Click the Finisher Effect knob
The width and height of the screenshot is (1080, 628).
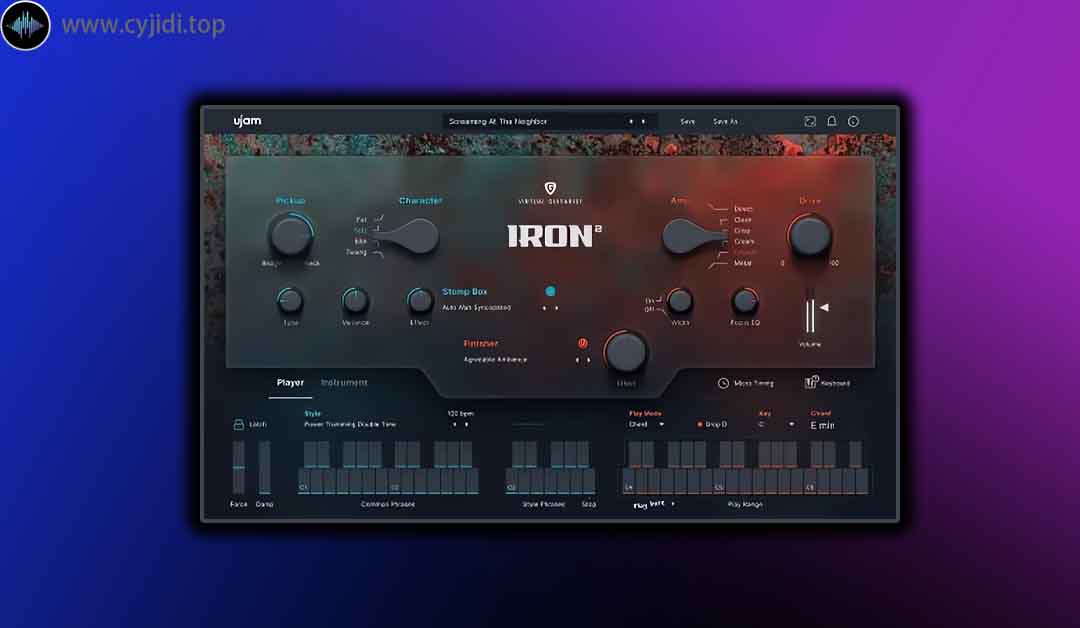click(626, 353)
